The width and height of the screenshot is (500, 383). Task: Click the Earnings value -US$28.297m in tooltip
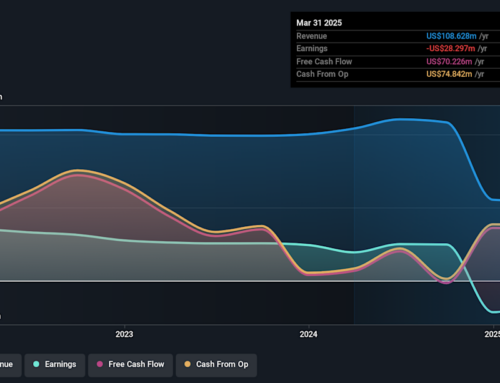pos(451,49)
